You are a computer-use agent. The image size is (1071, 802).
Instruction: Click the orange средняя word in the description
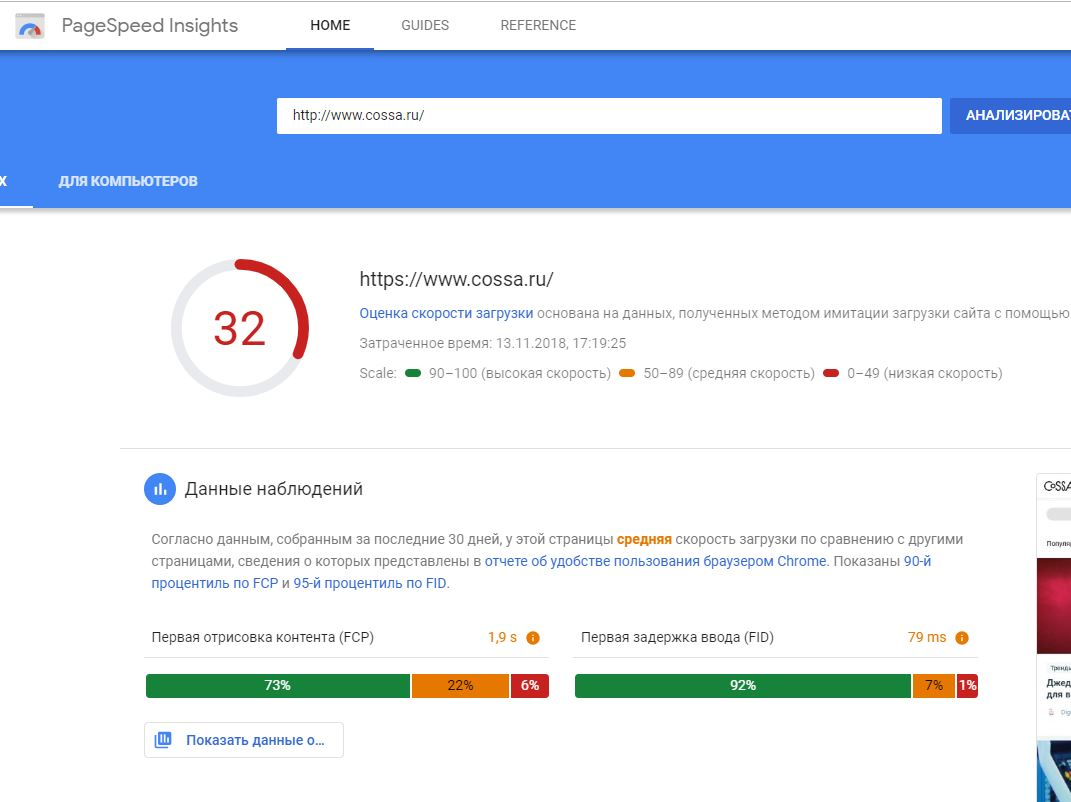tap(644, 540)
